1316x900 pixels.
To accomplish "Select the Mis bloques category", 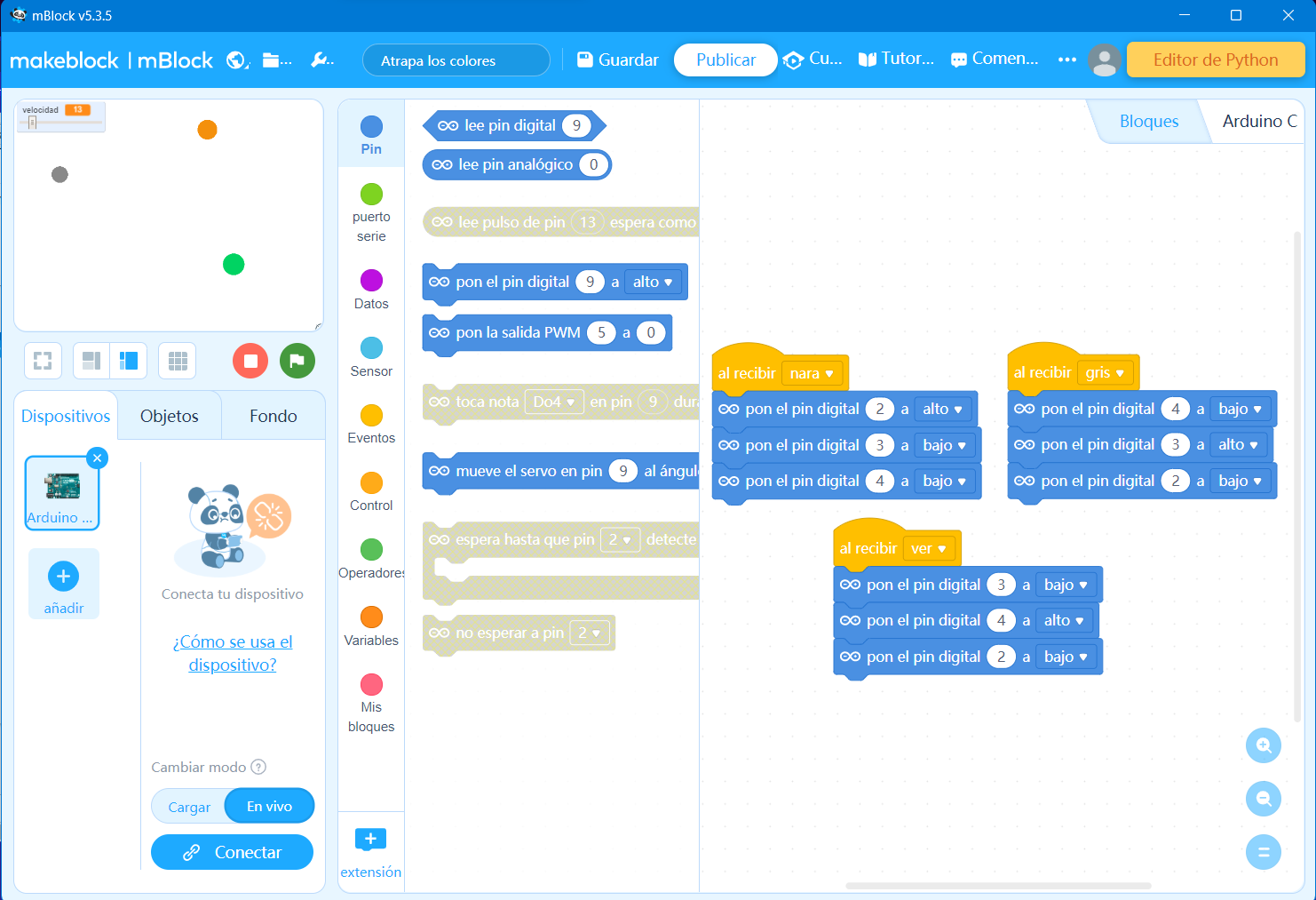I will (371, 704).
